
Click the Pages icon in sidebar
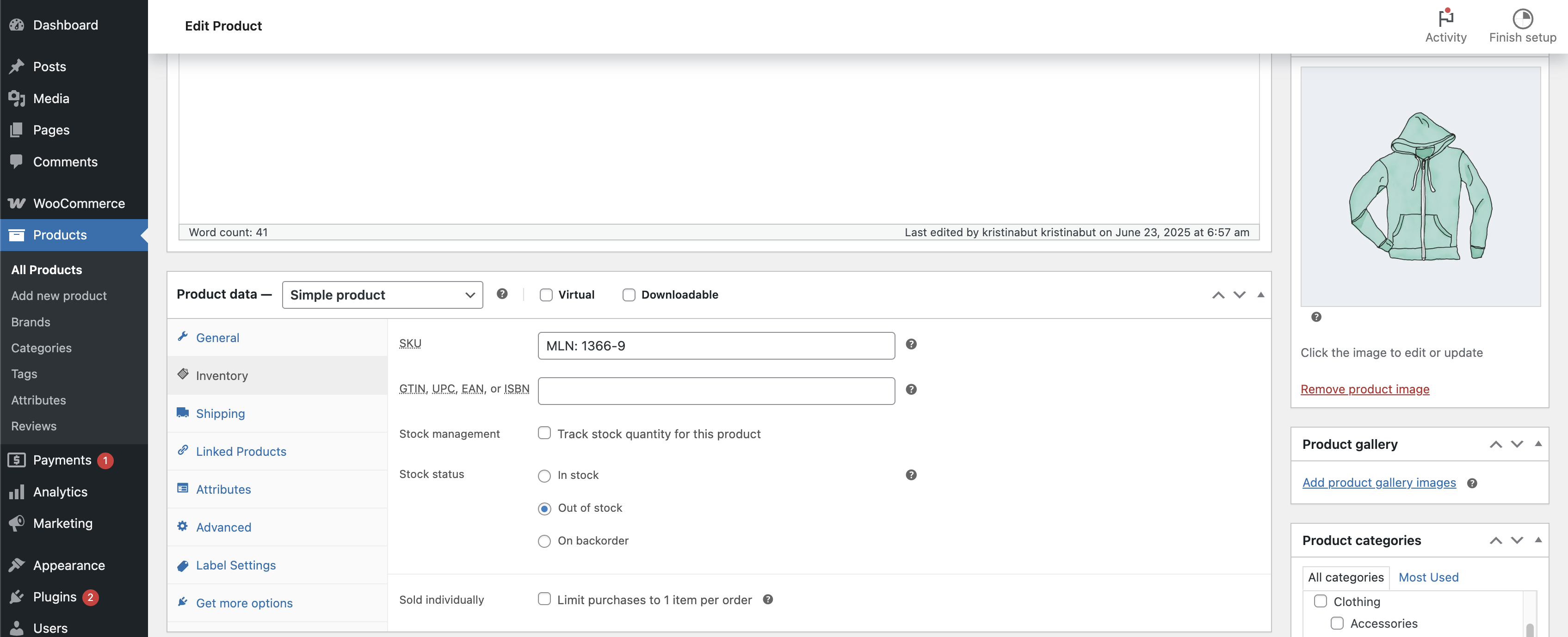coord(17,130)
